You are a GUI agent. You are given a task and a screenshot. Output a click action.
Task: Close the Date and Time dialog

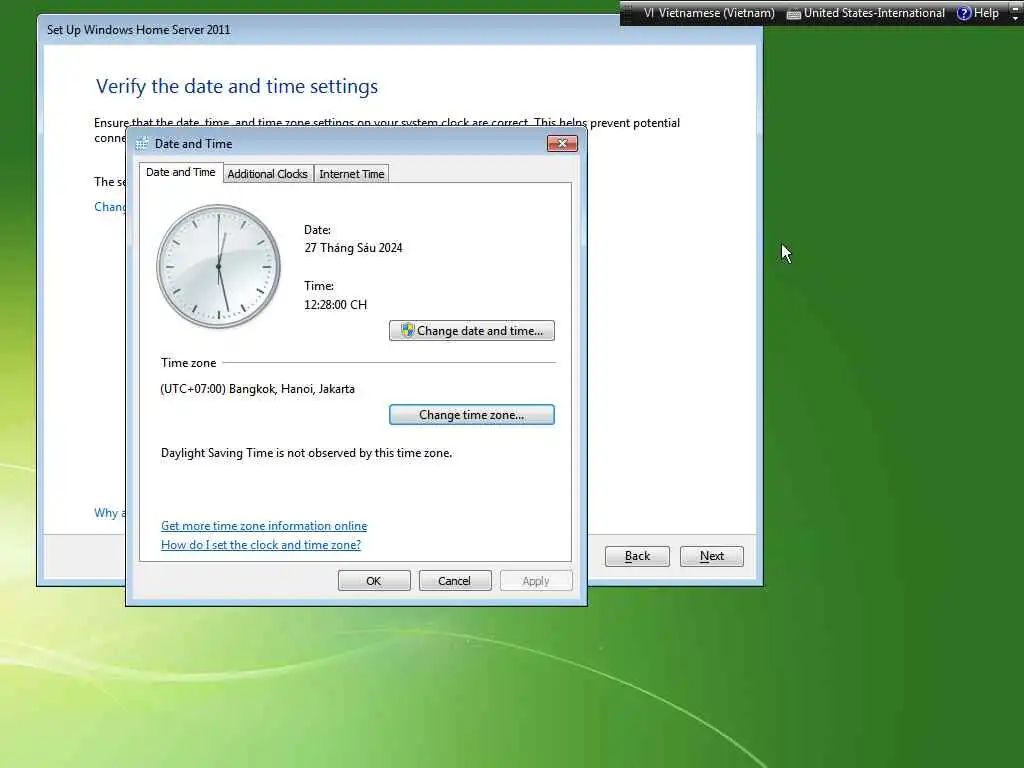[562, 143]
